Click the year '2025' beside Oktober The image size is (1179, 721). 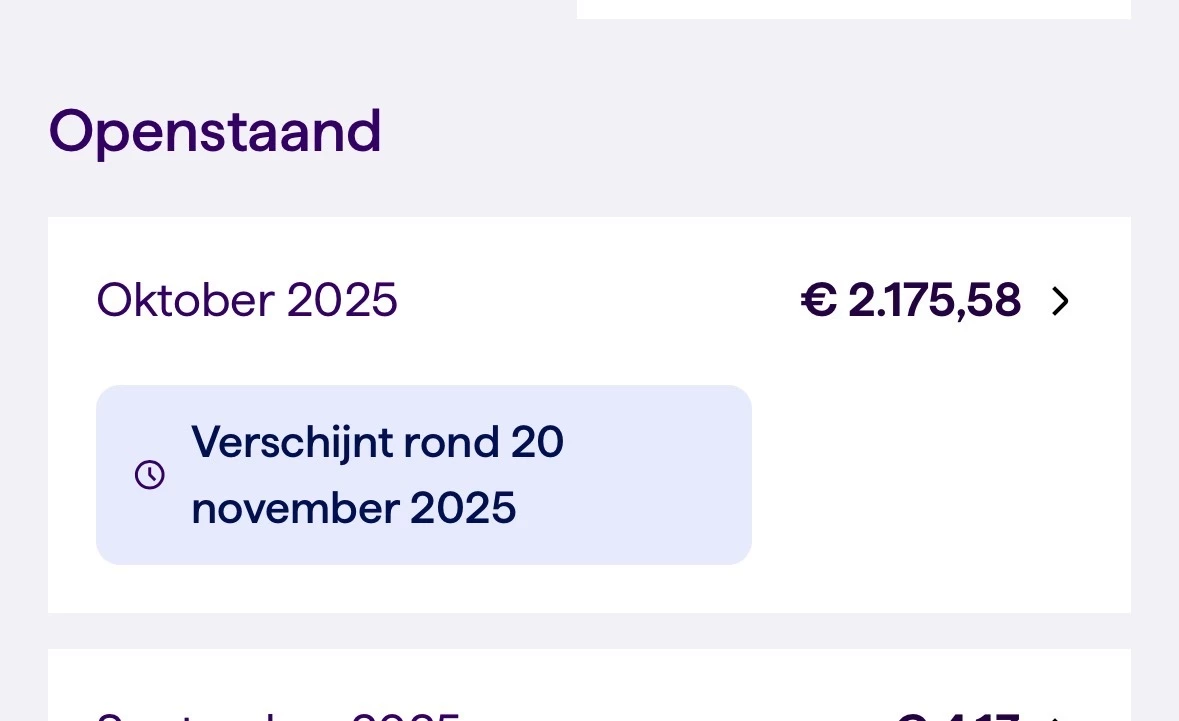(x=343, y=300)
